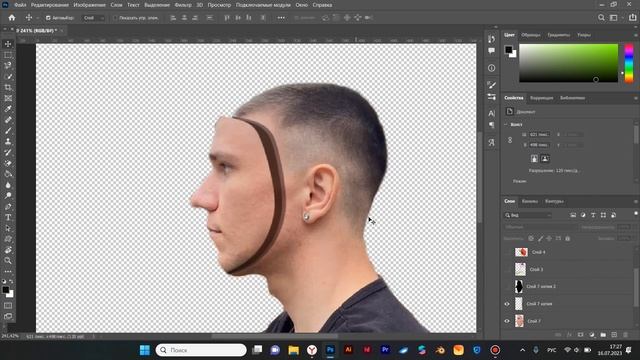
Task: Open the Слой auto-select dropdown
Action: [x=93, y=18]
